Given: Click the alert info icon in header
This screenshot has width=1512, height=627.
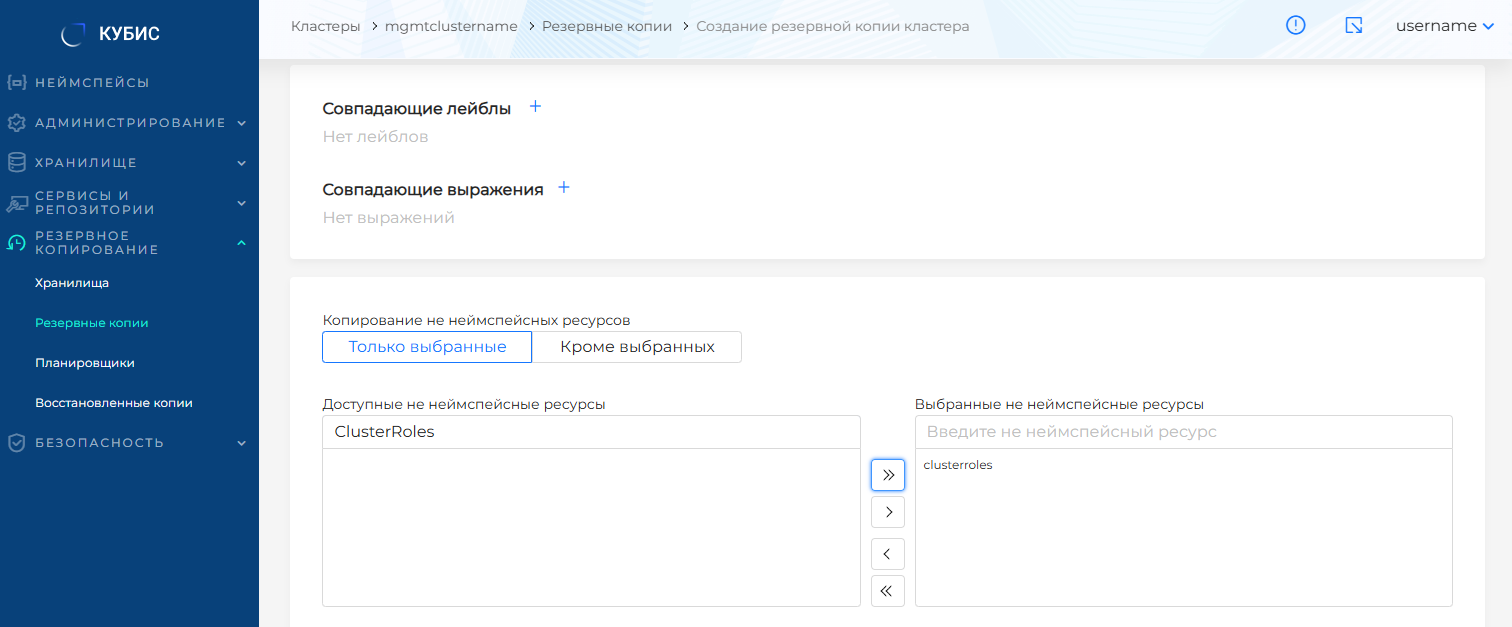Looking at the screenshot, I should click(1295, 26).
